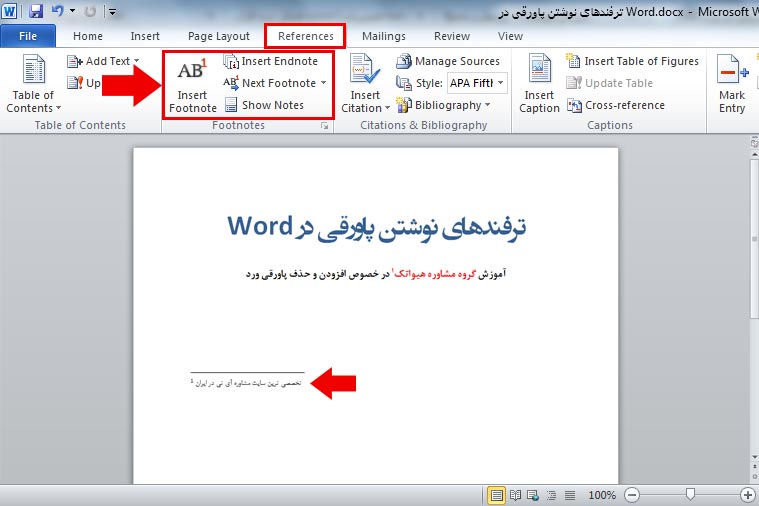
Task: Customize the Quick Access Toolbar dropdown
Action: coord(112,11)
